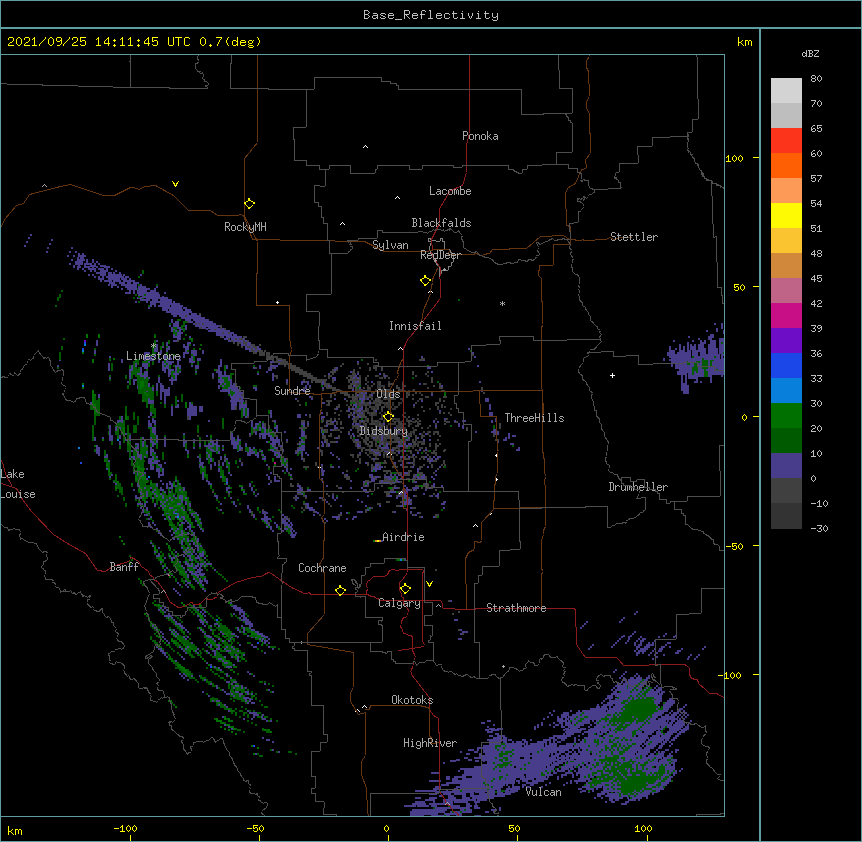Click the 80 value on the dBZ legend
The image size is (862, 842).
point(816,79)
